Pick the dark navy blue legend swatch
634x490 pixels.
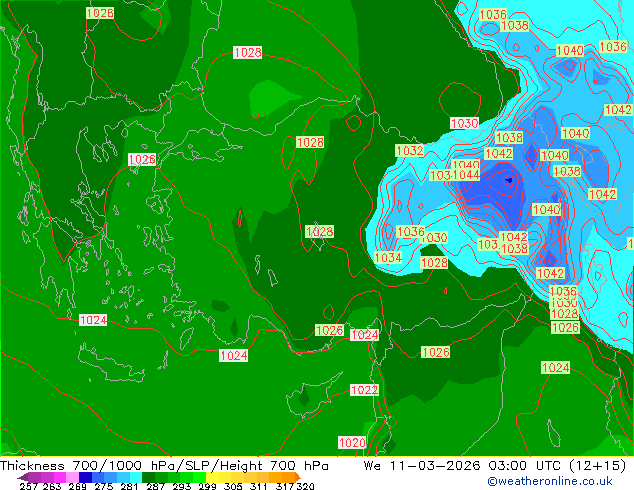point(85,477)
